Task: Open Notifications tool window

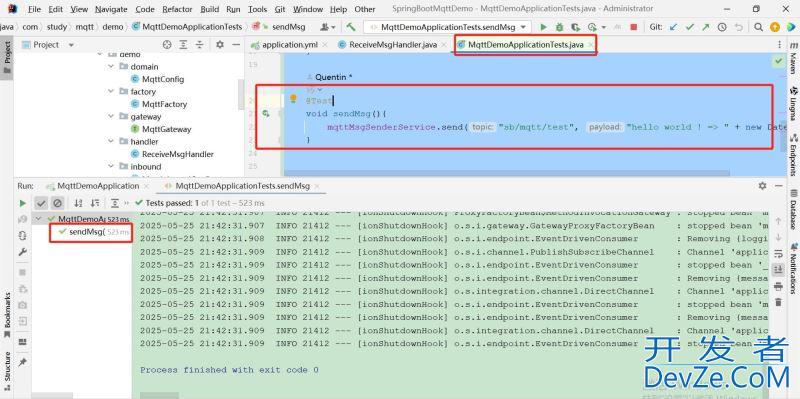Action: click(793, 268)
